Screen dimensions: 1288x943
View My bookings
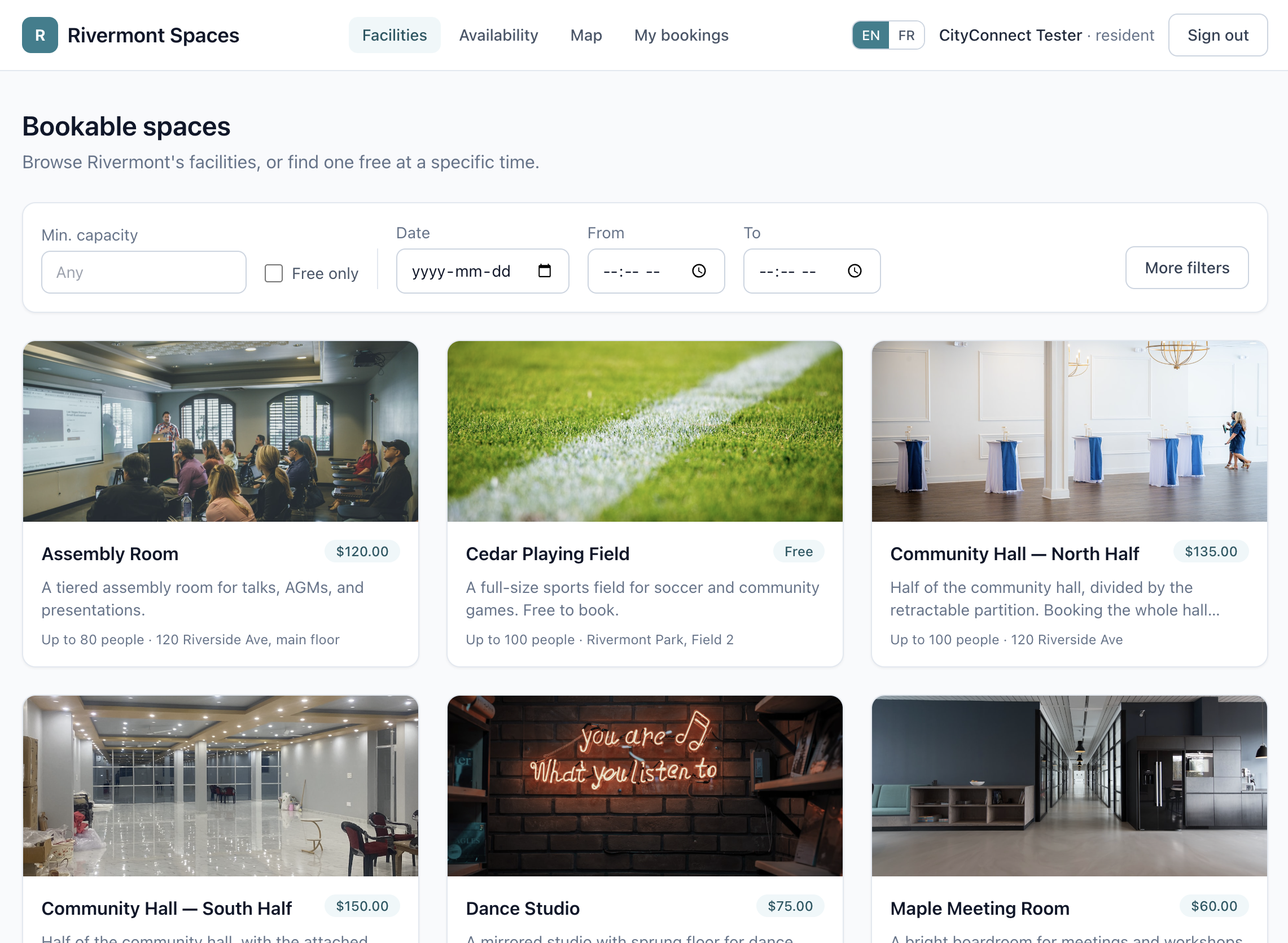click(x=681, y=36)
